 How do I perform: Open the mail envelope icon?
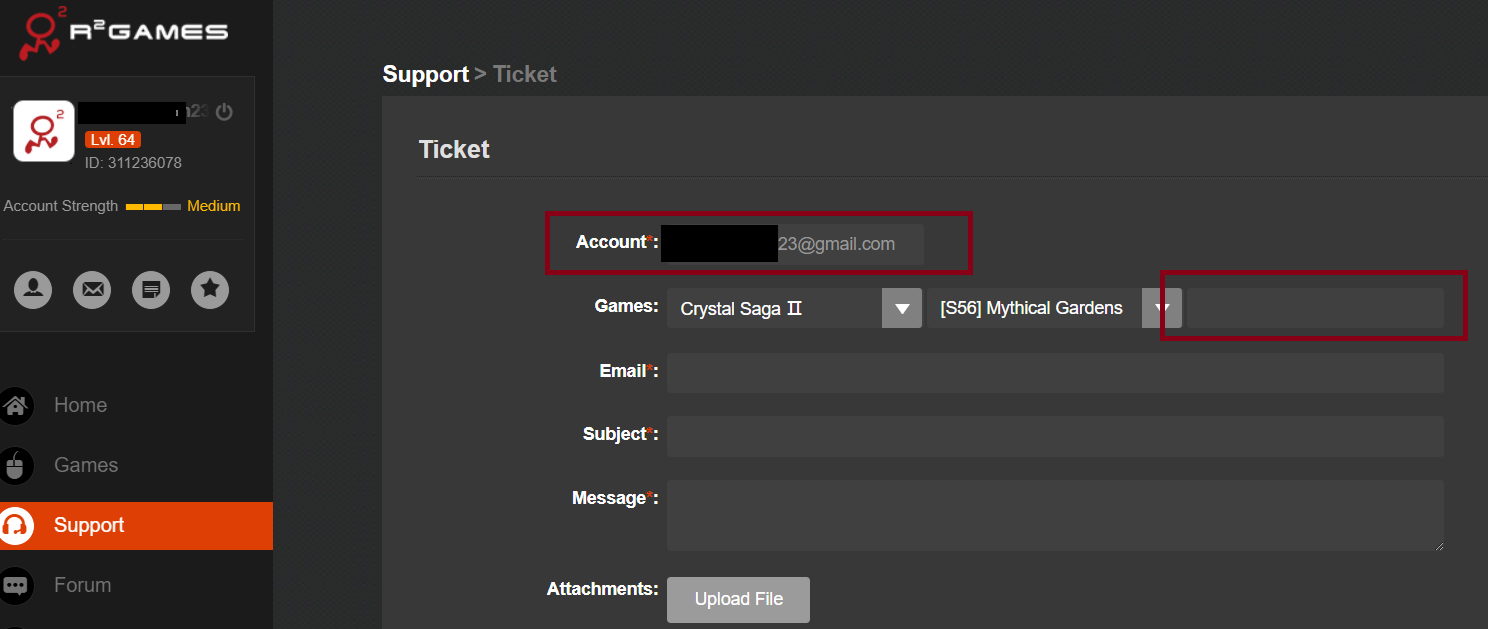(92, 290)
